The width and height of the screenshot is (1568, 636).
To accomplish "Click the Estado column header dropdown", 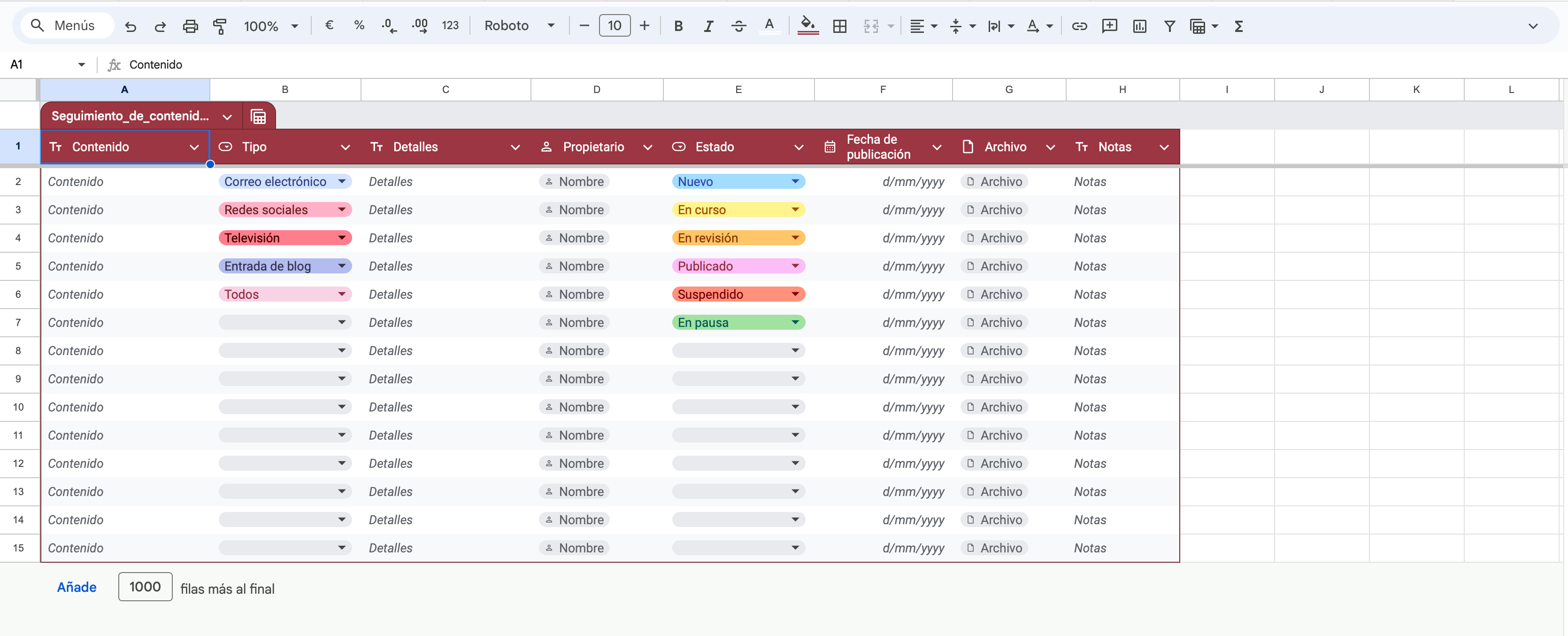I will coord(798,147).
